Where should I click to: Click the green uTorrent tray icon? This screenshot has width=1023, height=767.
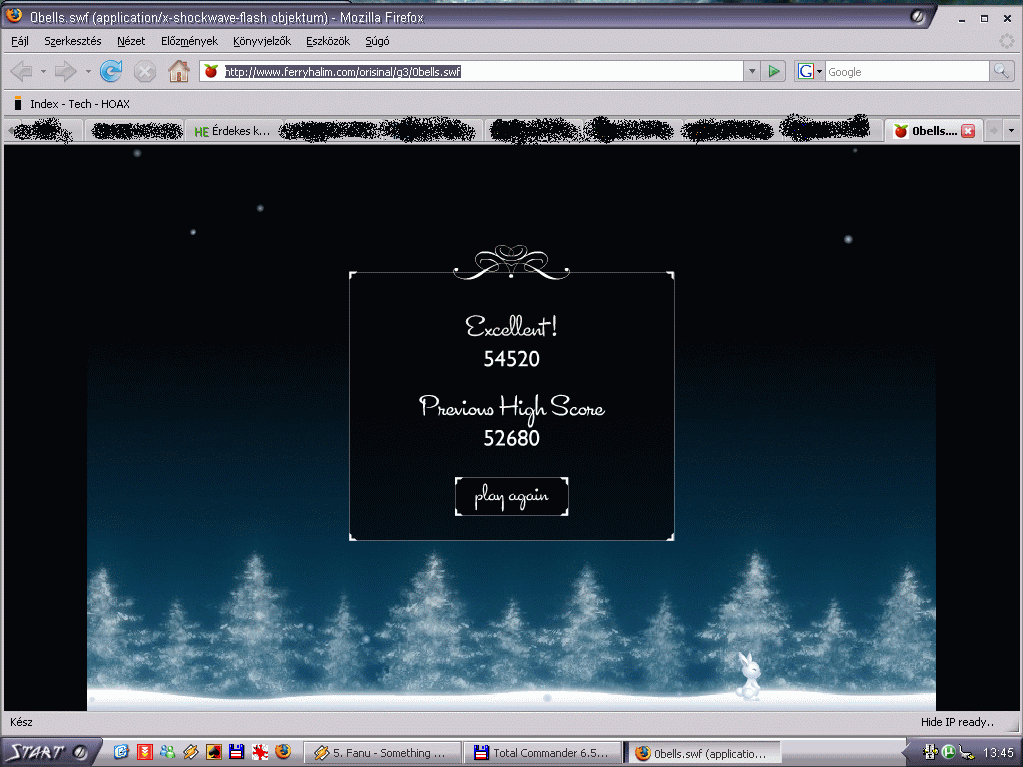(x=949, y=752)
